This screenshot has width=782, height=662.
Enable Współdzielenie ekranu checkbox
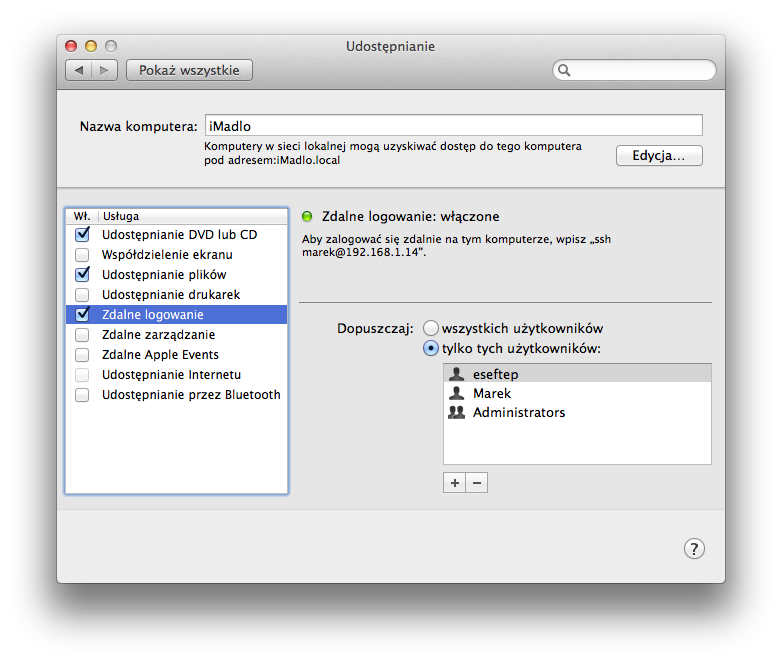point(82,255)
